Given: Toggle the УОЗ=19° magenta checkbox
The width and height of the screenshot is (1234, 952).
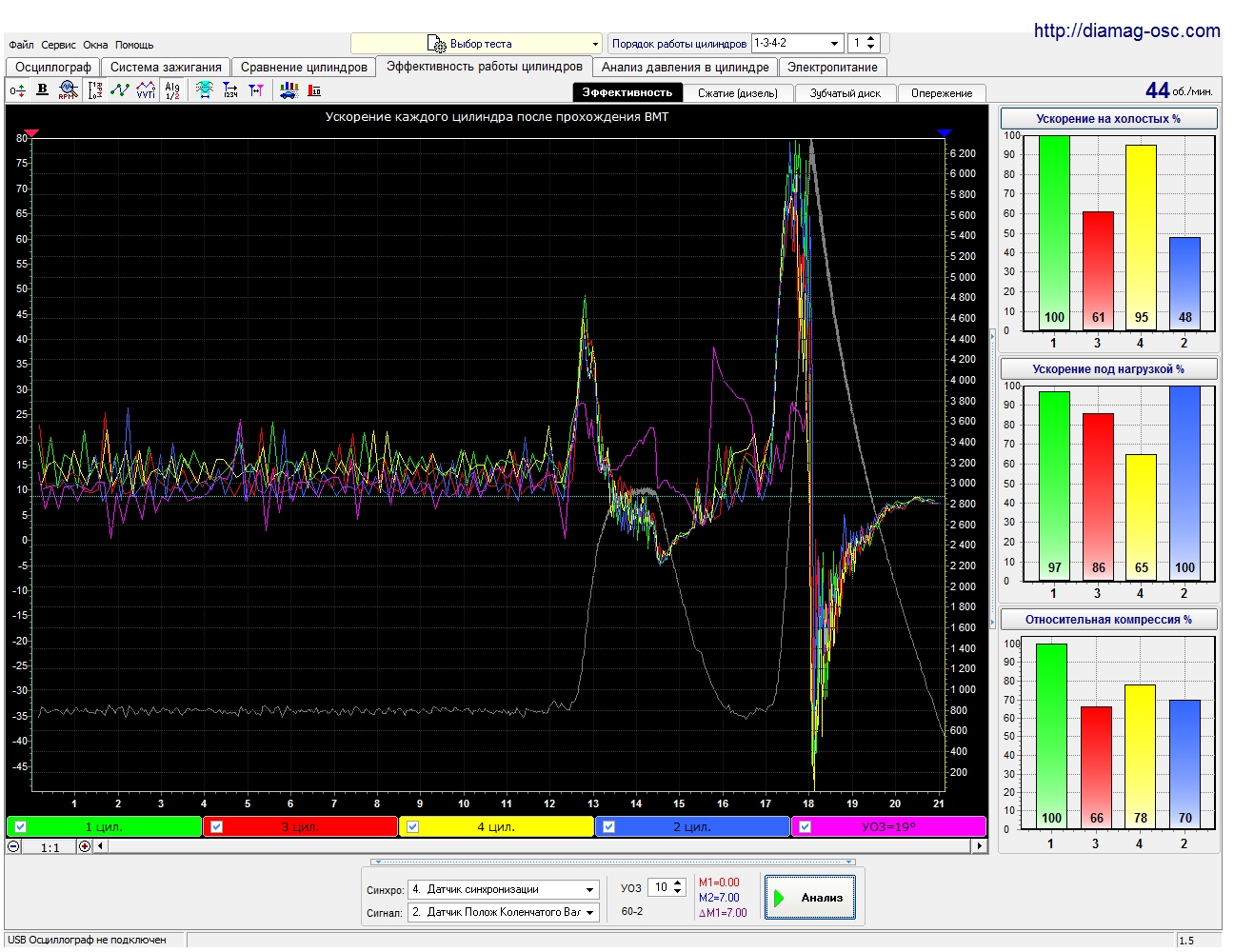Looking at the screenshot, I should (x=805, y=827).
